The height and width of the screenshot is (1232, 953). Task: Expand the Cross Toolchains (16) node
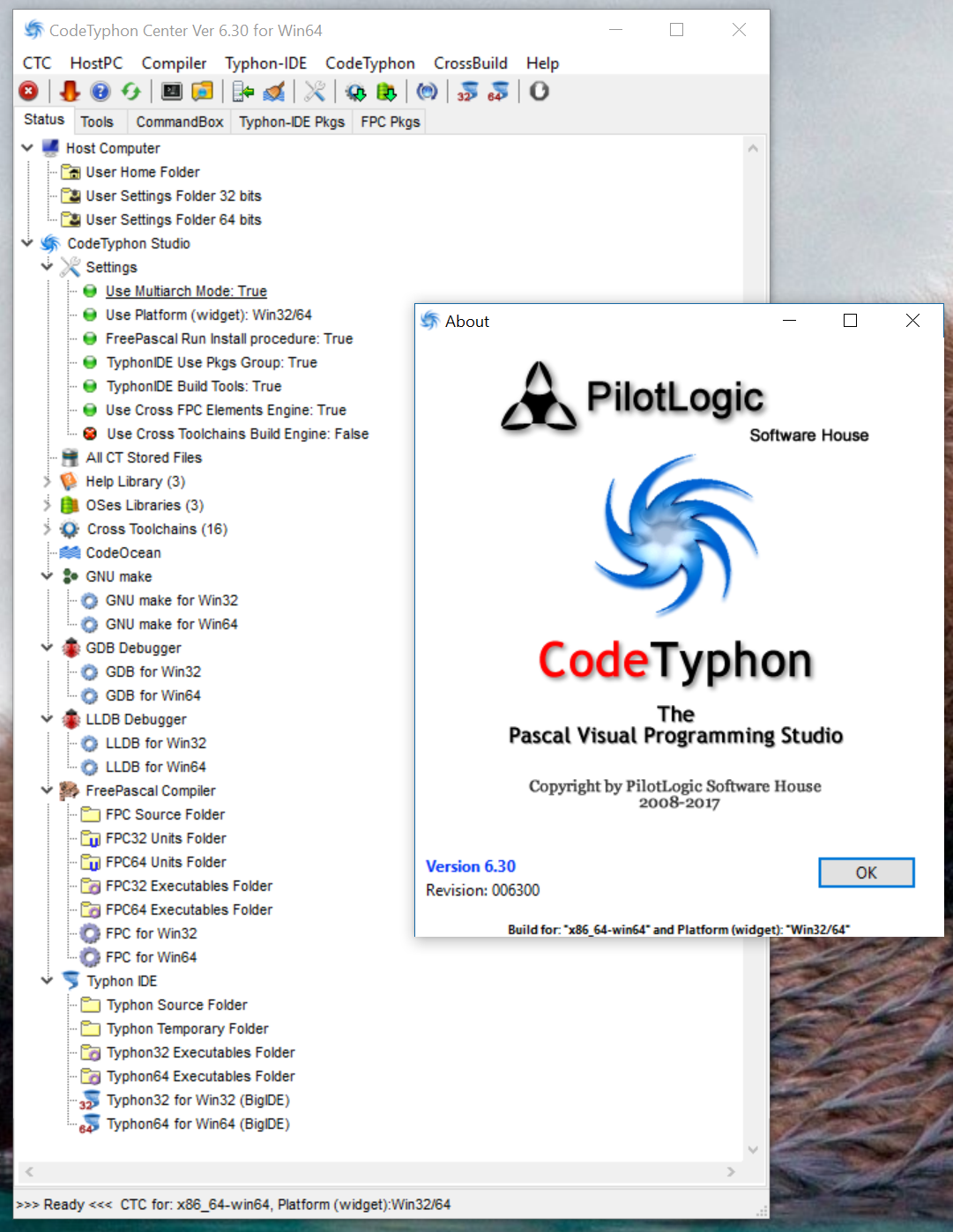click(48, 529)
